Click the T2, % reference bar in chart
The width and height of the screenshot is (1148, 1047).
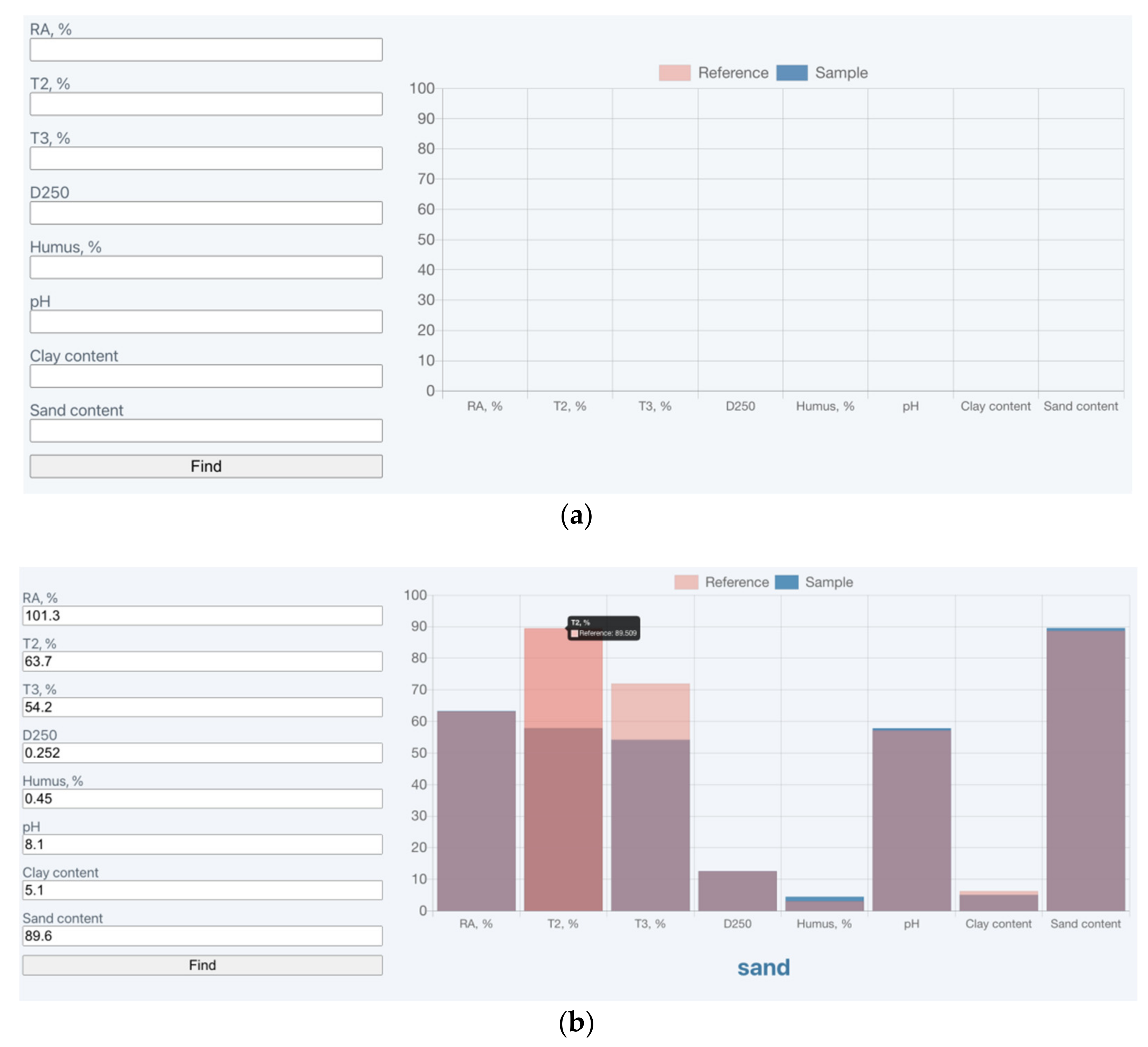tap(563, 677)
